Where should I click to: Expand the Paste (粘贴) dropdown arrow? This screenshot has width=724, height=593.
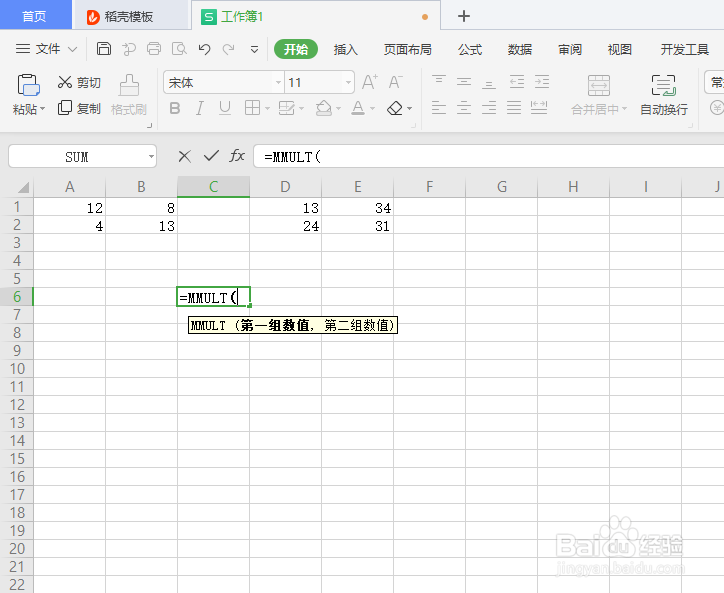(x=42, y=109)
